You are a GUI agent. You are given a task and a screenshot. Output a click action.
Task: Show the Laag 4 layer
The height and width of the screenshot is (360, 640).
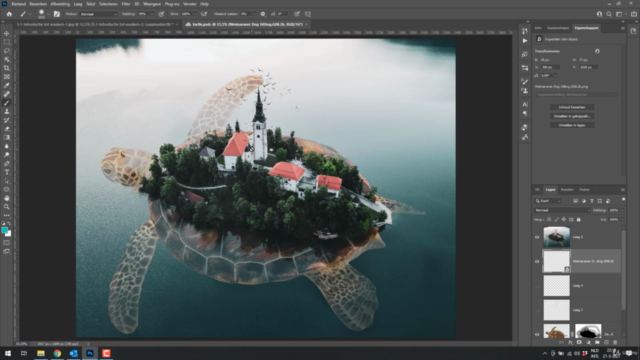click(537, 286)
